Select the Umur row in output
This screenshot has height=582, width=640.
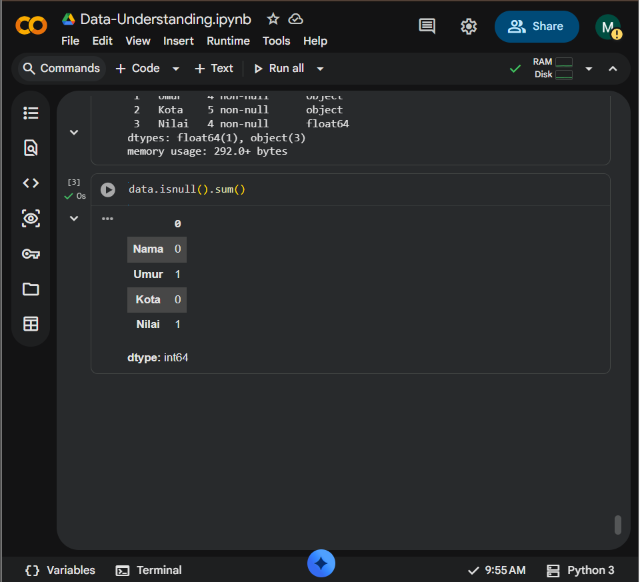point(157,274)
